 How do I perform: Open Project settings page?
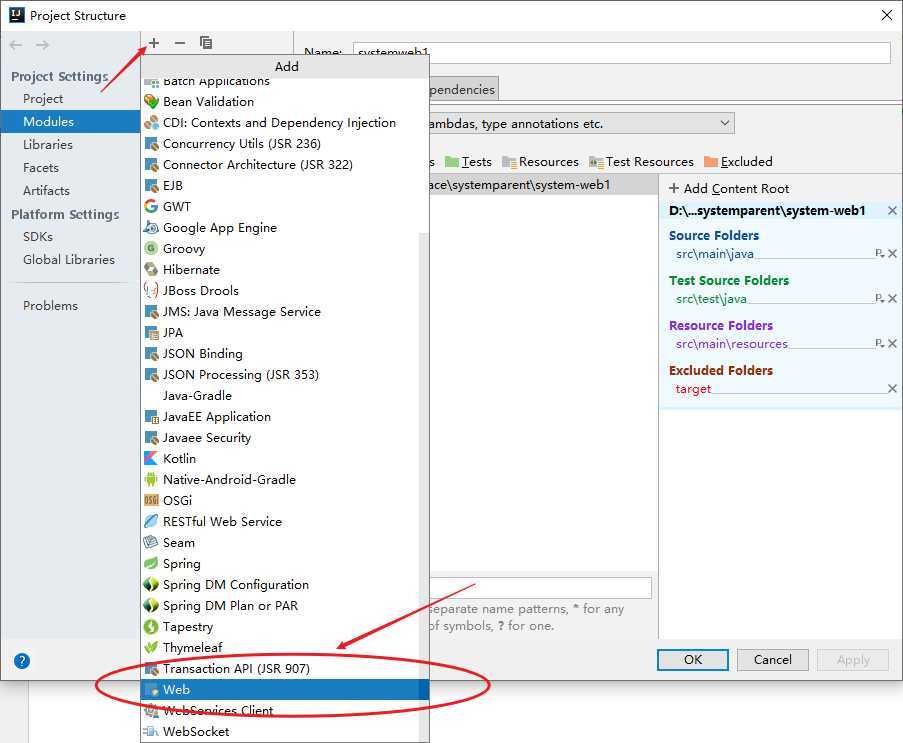coord(70,98)
